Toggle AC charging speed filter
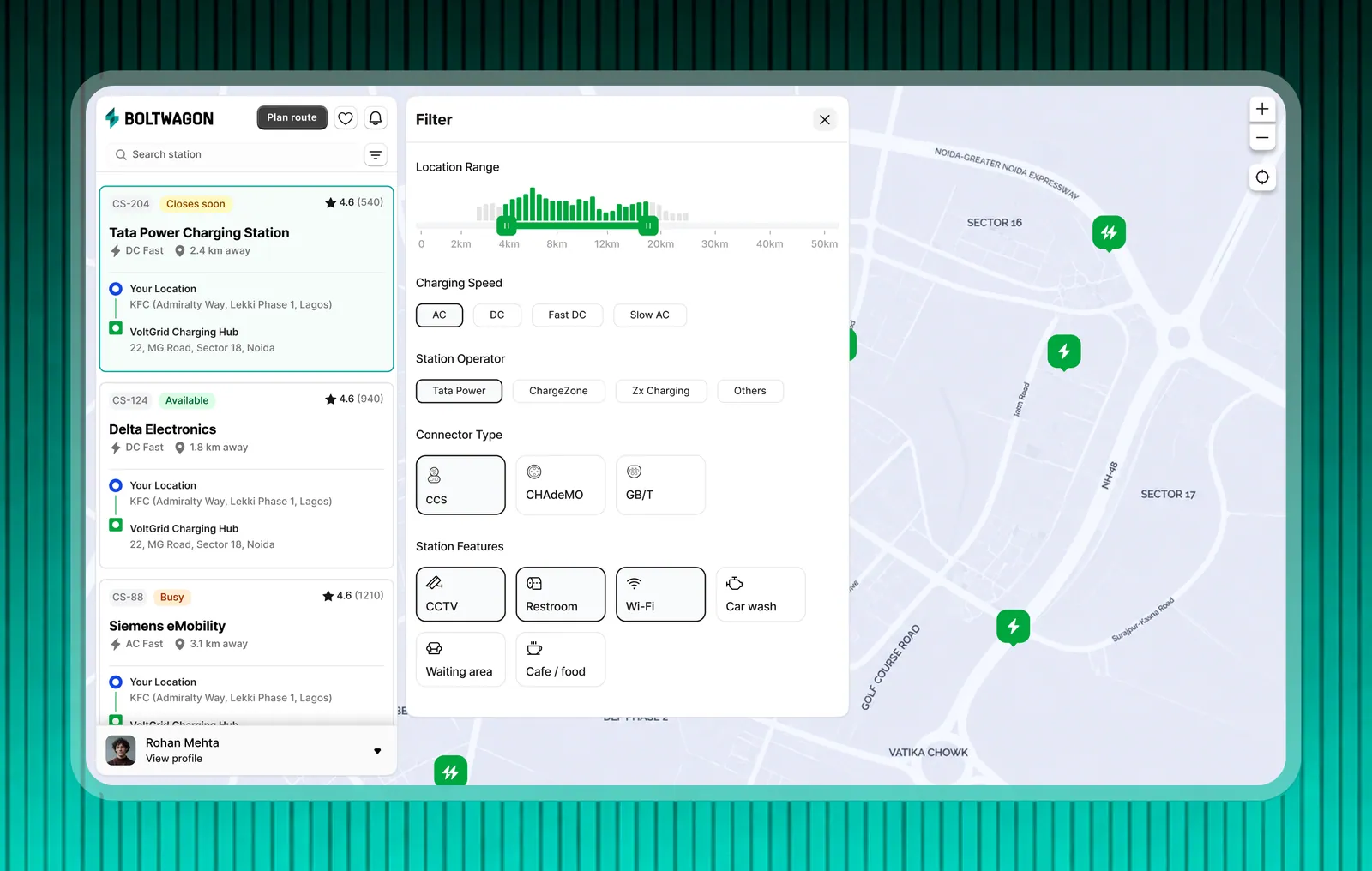Image resolution: width=1372 pixels, height=871 pixels. pos(439,315)
